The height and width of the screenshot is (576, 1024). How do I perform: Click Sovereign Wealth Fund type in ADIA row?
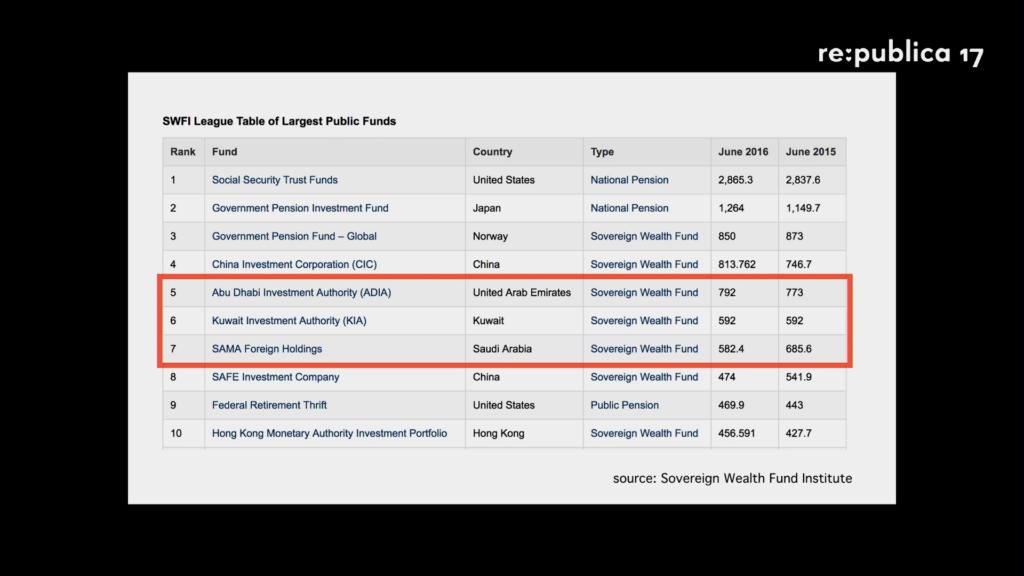coord(644,292)
